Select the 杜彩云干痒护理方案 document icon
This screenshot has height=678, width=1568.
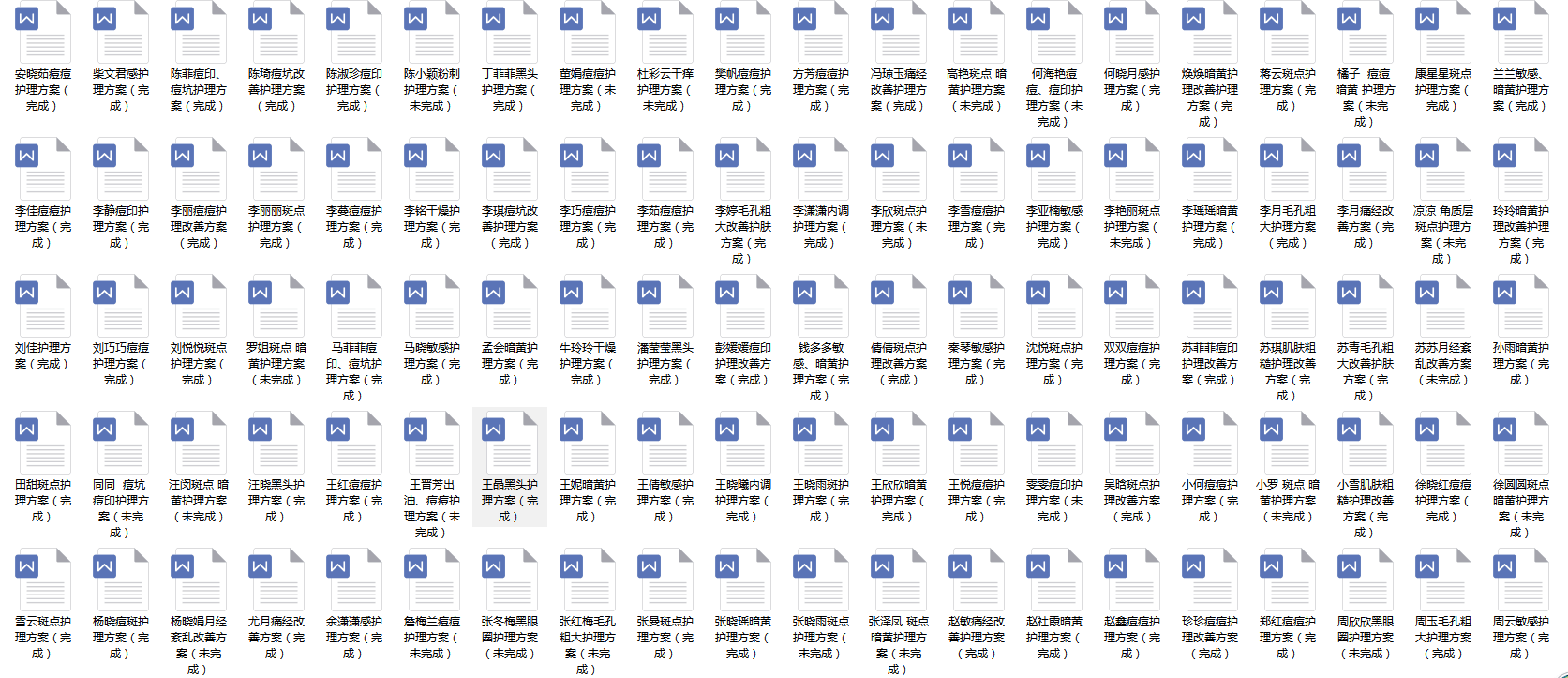pos(665,31)
